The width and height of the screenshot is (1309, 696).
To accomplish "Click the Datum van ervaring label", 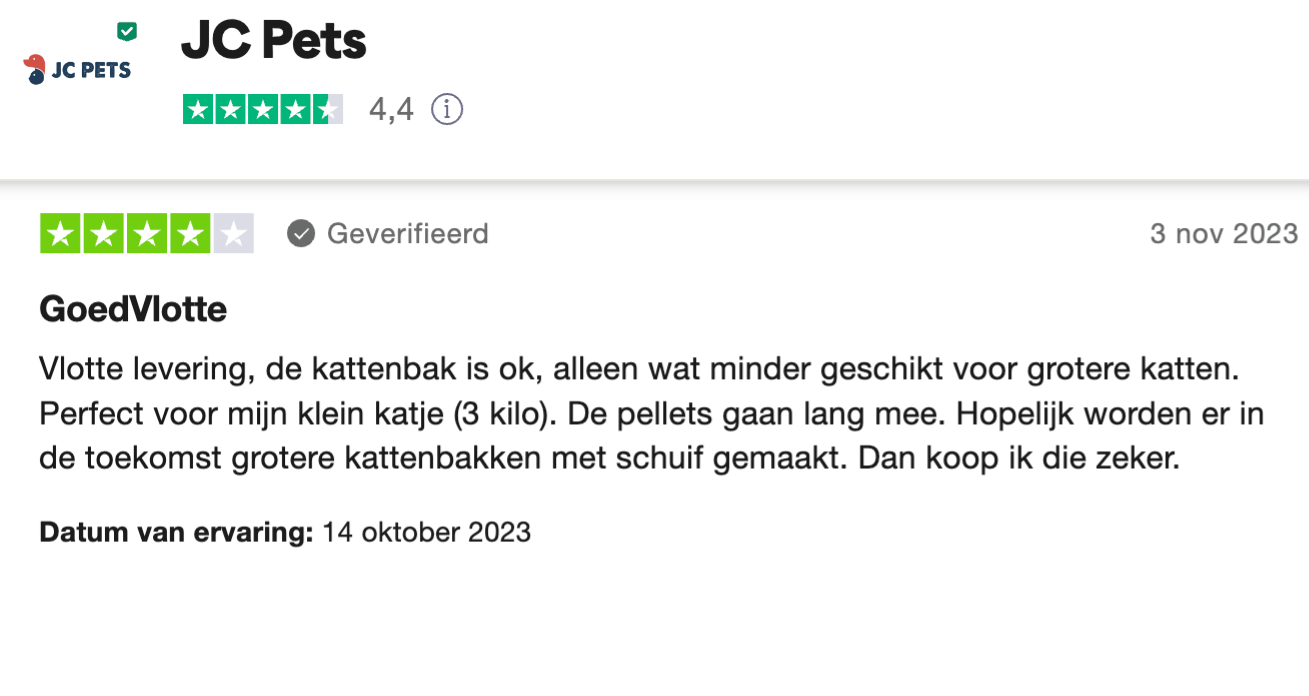I will (176, 532).
